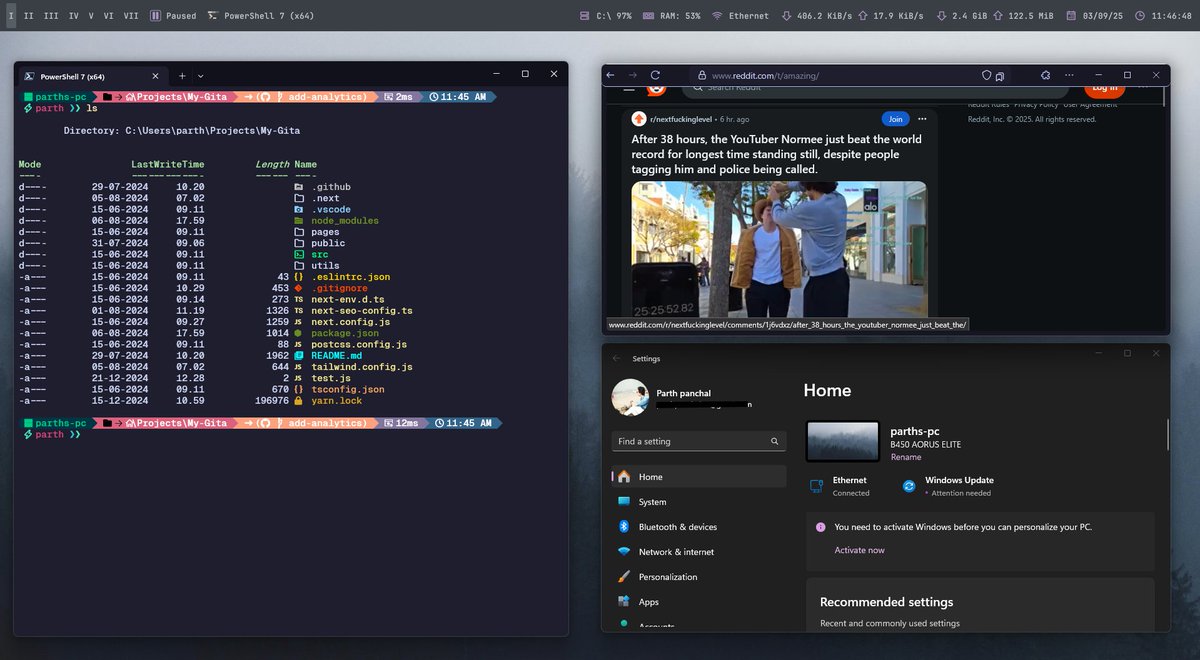Switch to workspace III in the top bar

coord(50,16)
